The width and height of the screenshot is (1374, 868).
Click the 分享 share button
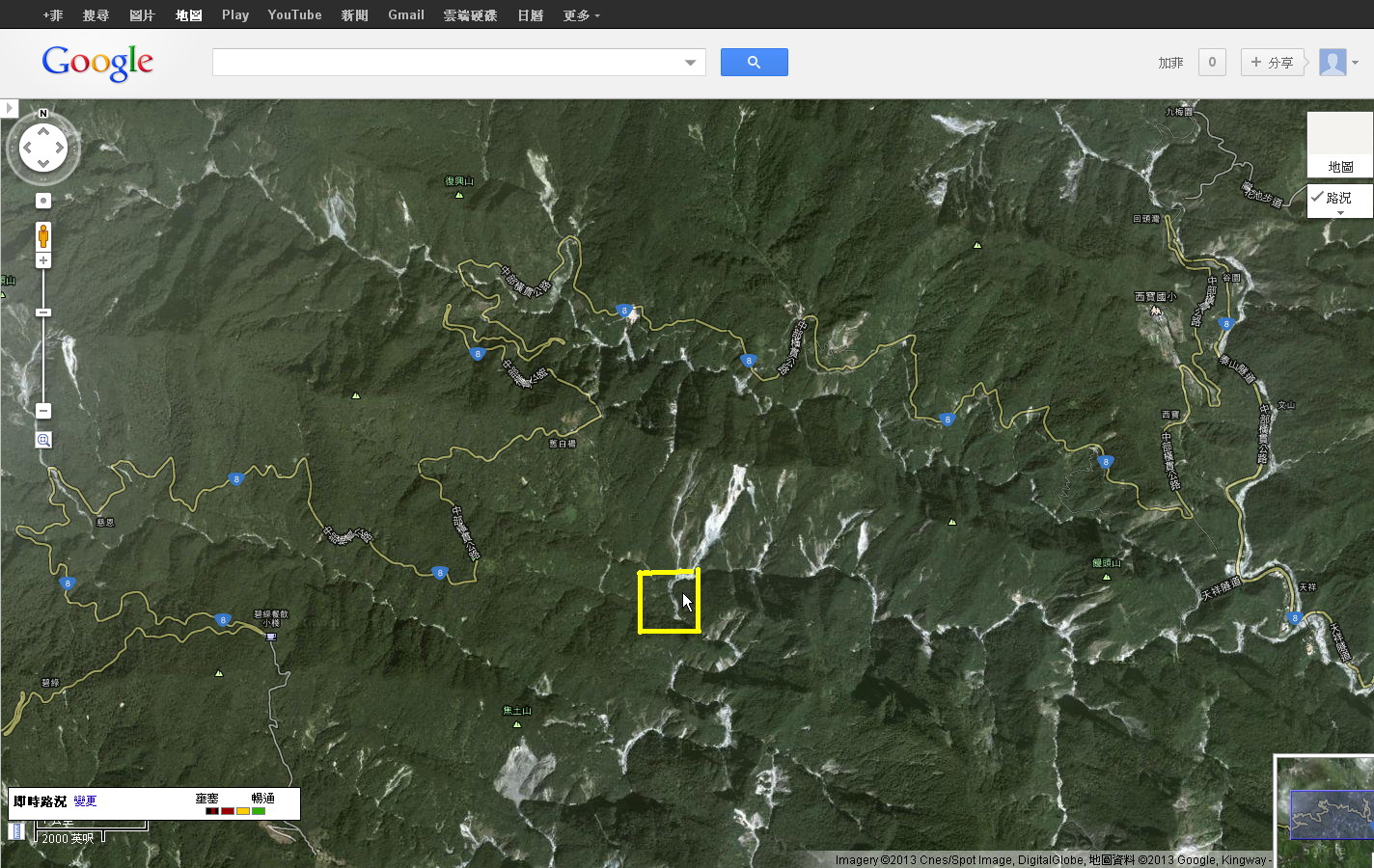tap(1272, 63)
